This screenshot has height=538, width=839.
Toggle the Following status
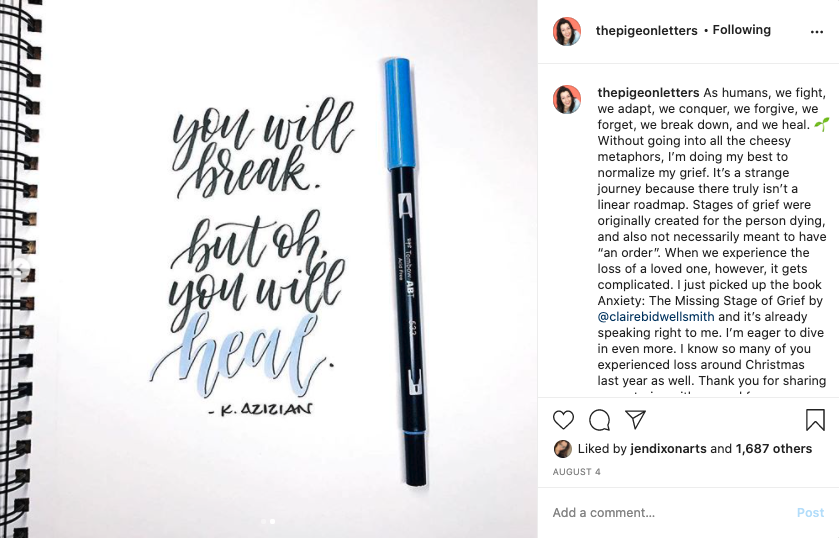click(x=741, y=30)
